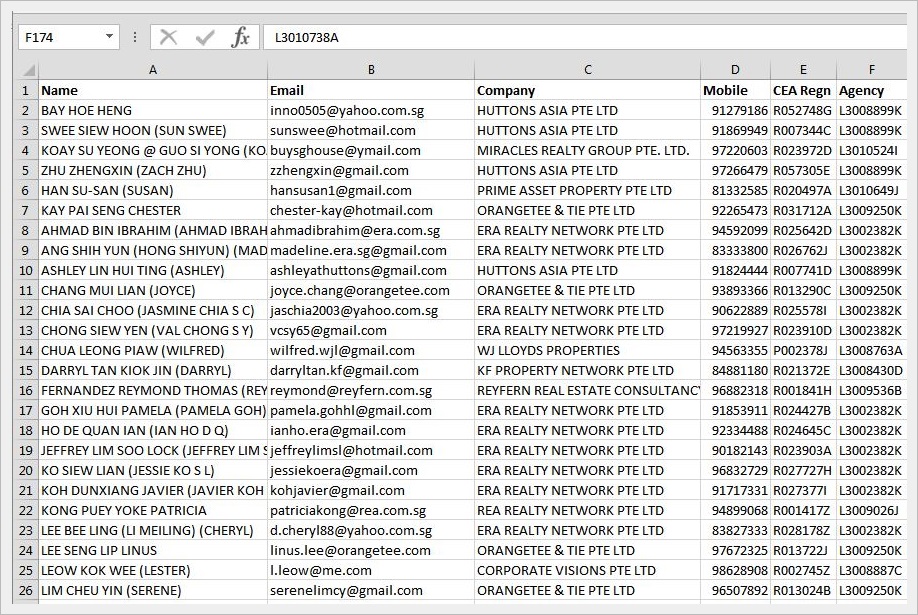Select column E header
Image resolution: width=918 pixels, height=615 pixels.
802,70
